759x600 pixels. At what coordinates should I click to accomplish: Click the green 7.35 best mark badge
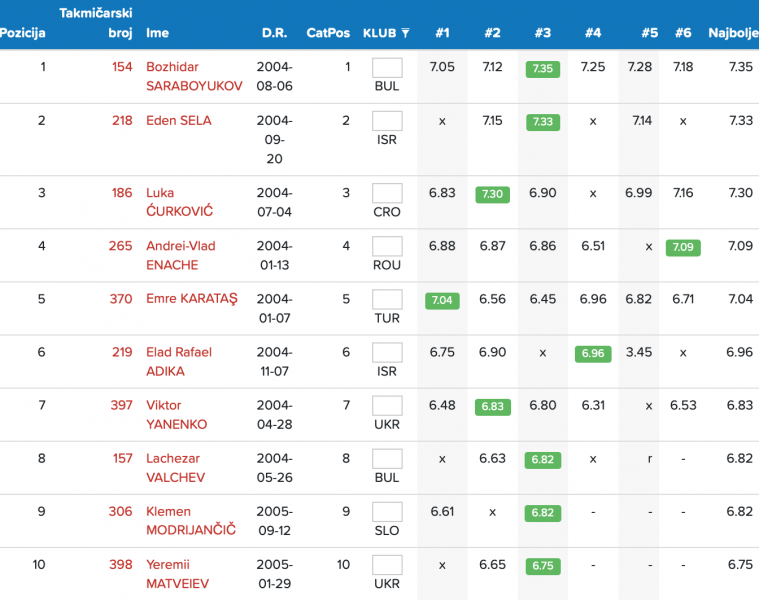542,69
